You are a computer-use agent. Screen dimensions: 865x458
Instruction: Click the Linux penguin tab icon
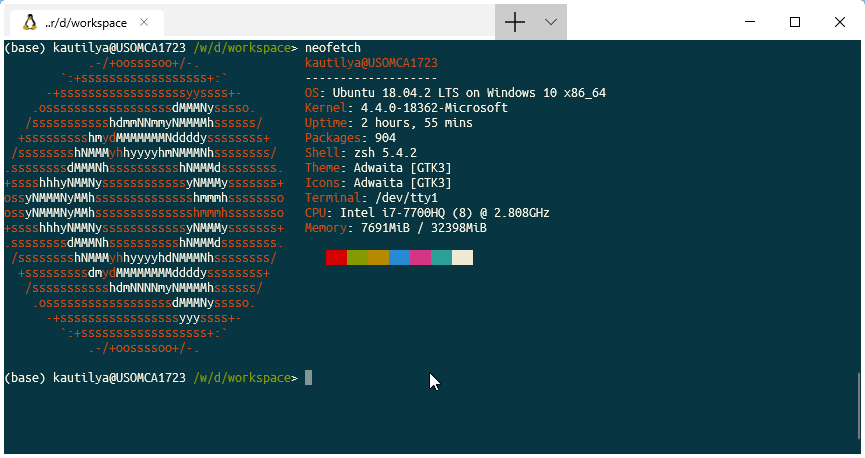pyautogui.click(x=30, y=23)
